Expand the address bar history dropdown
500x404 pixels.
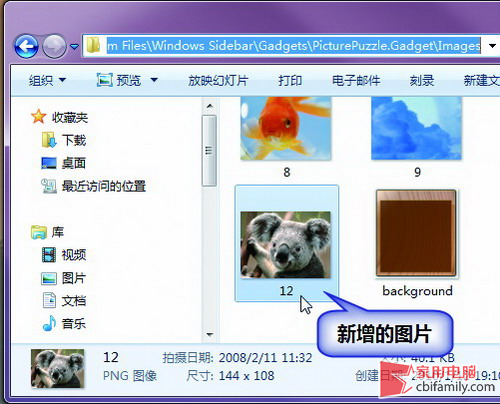(492, 46)
